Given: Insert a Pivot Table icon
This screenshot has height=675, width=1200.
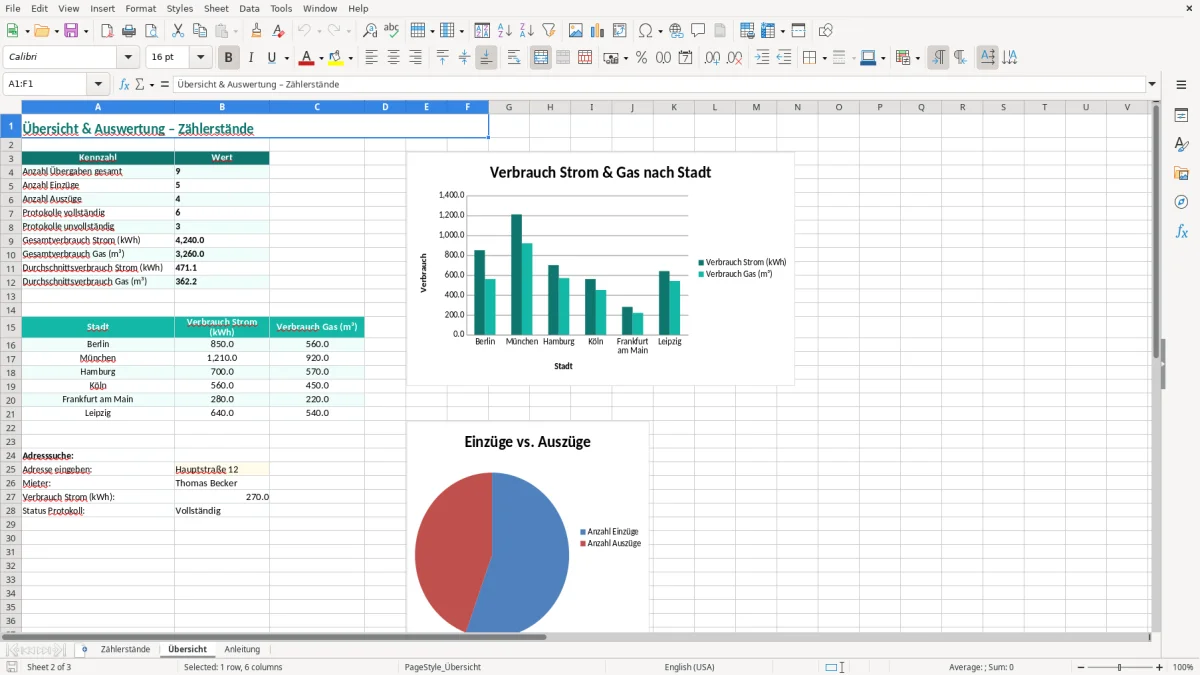Looking at the screenshot, I should 620,31.
